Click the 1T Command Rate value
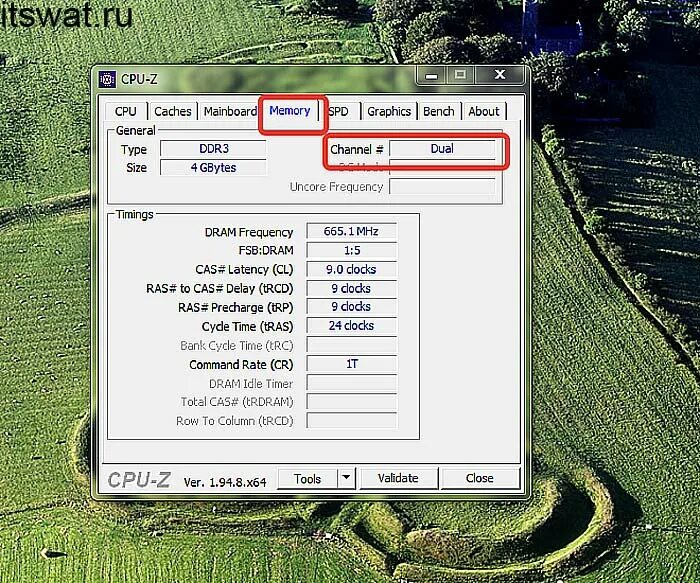 click(x=351, y=364)
